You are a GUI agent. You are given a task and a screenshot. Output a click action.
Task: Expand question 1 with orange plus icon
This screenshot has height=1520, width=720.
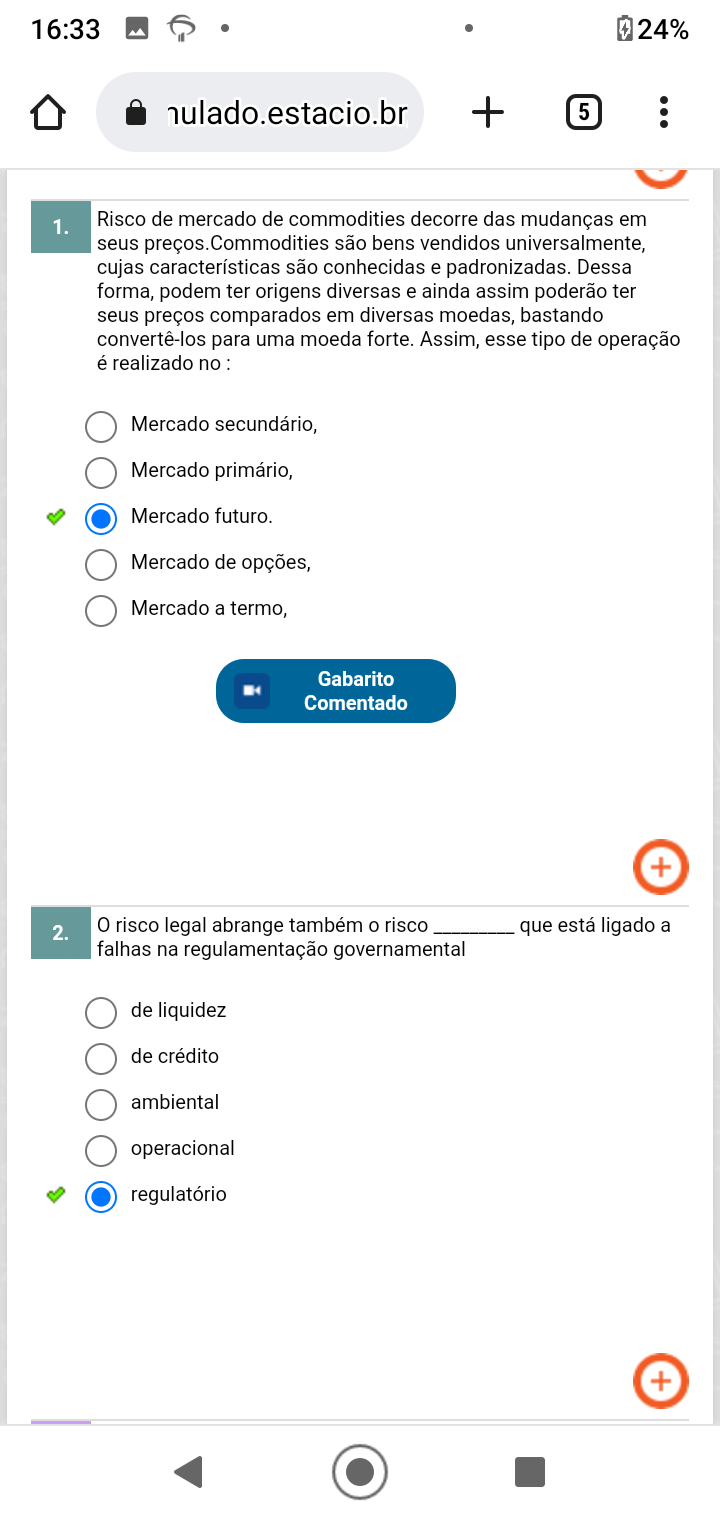click(661, 867)
